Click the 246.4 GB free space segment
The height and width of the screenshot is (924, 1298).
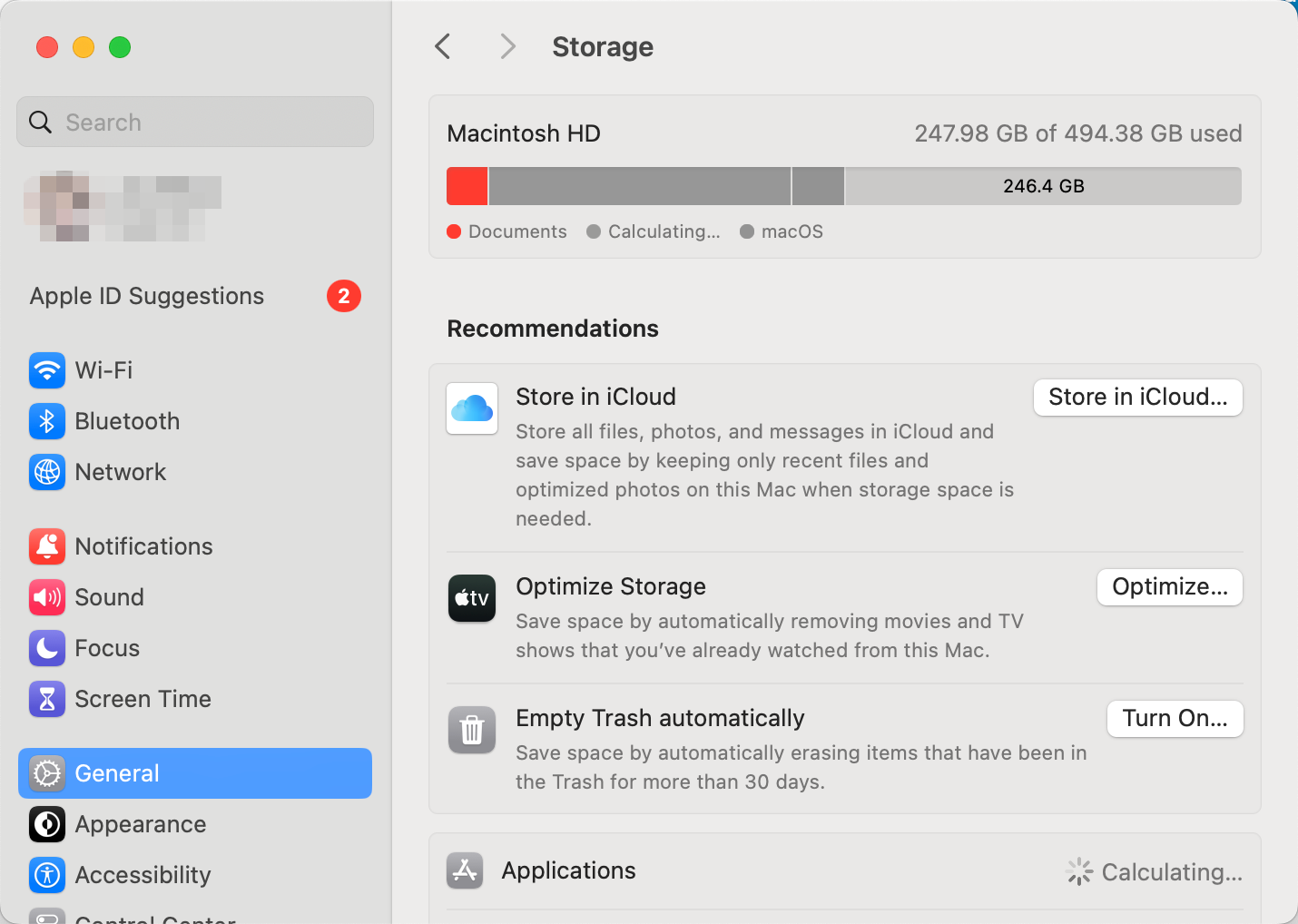tap(1044, 186)
